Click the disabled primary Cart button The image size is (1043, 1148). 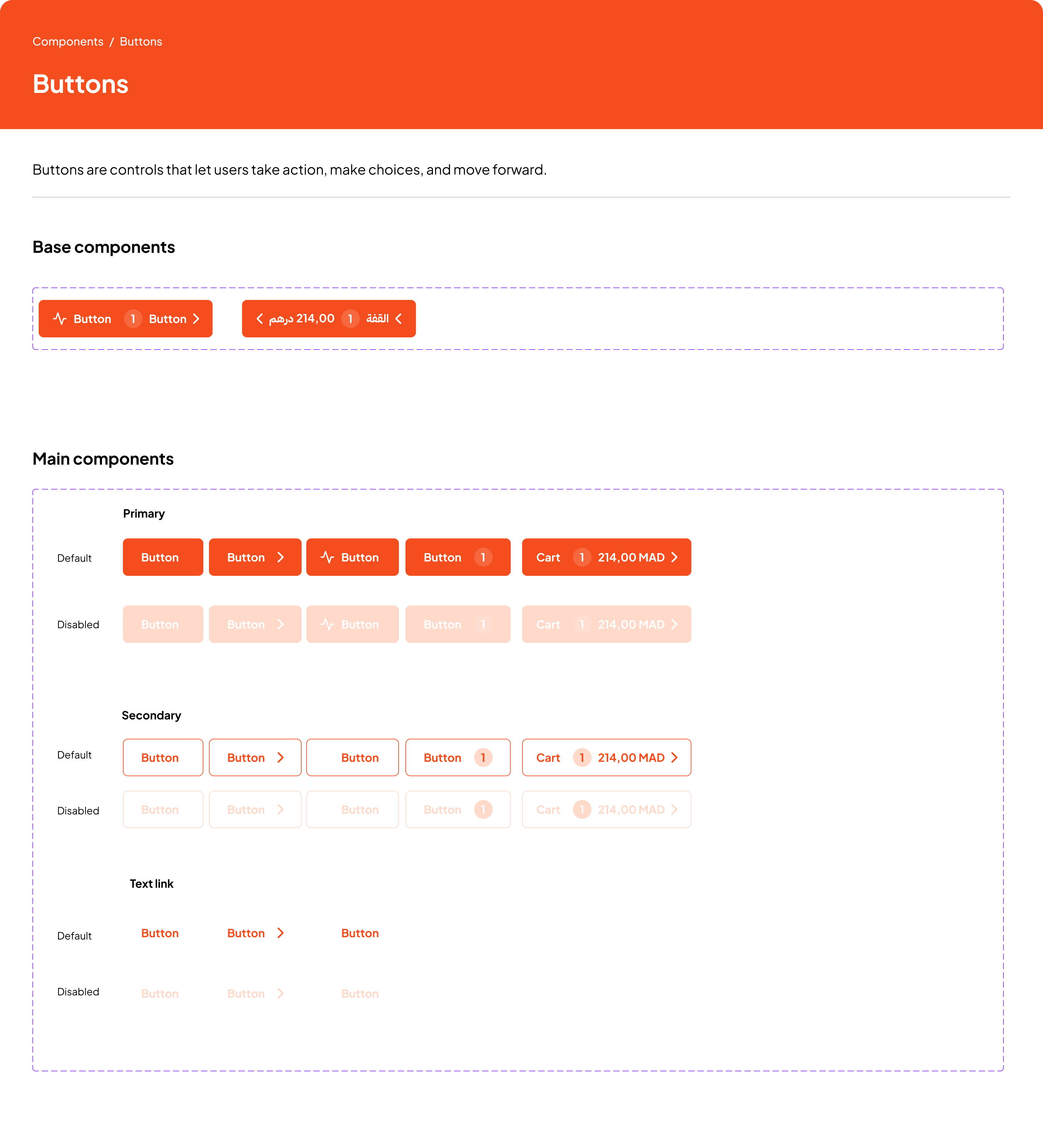(606, 624)
